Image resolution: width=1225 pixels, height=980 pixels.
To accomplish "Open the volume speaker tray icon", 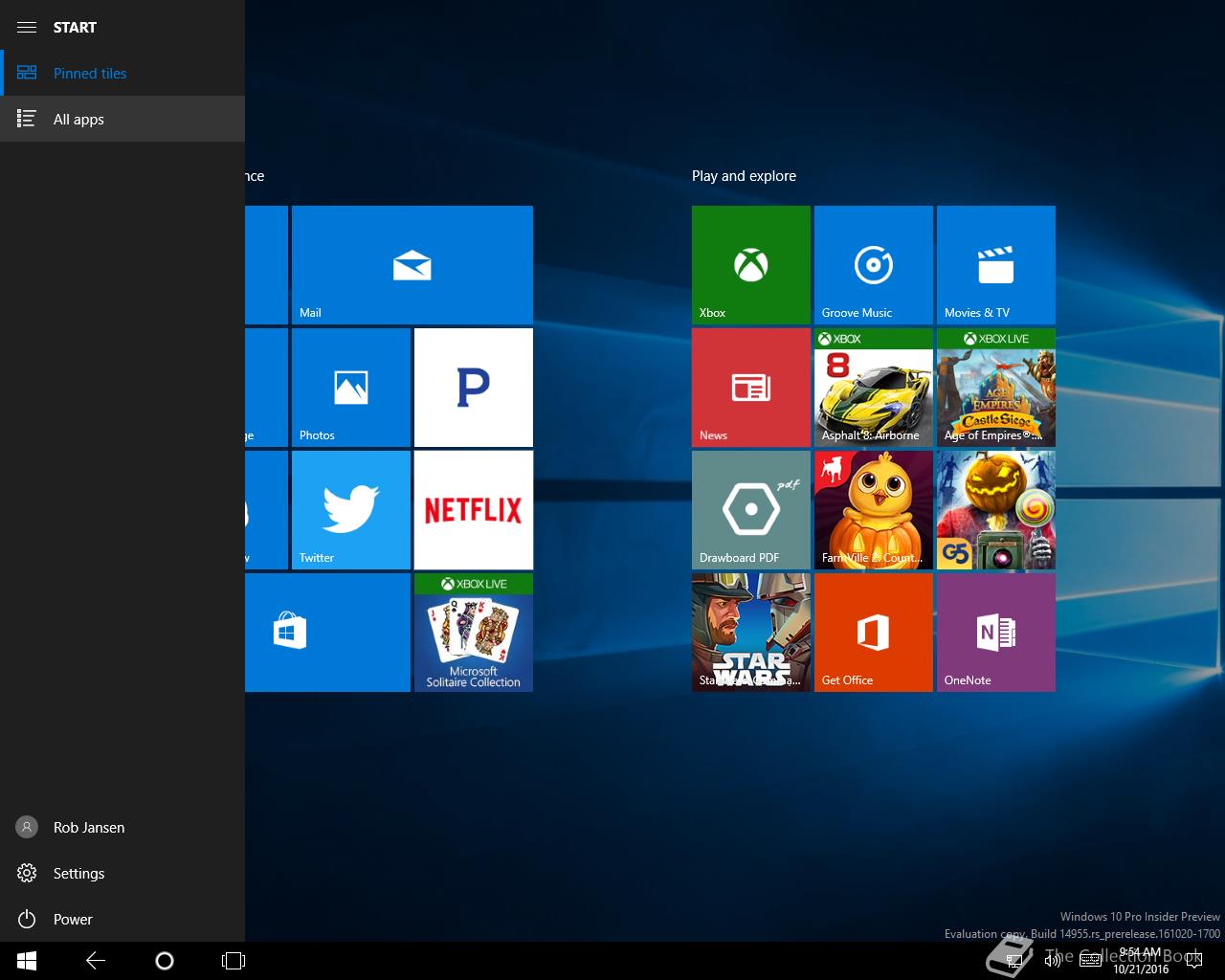I will (x=1053, y=961).
